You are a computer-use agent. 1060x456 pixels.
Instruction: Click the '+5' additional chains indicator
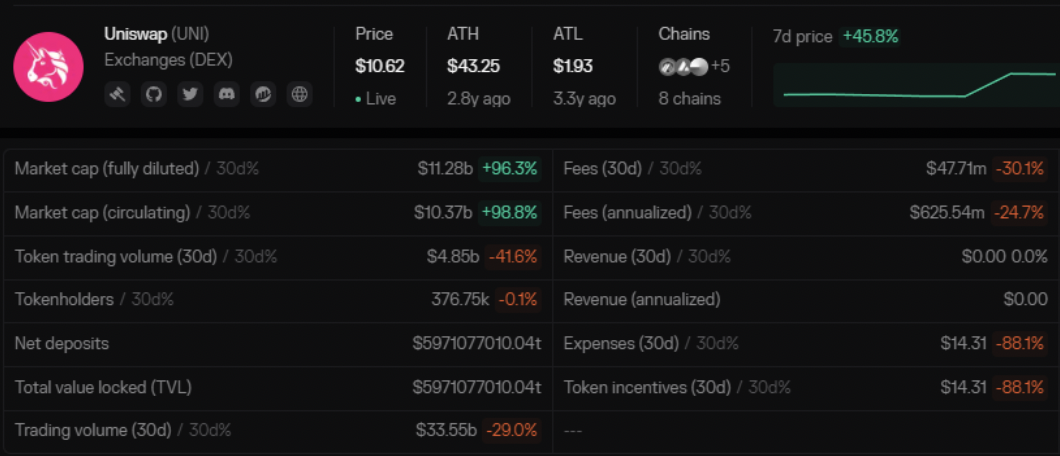click(x=721, y=67)
